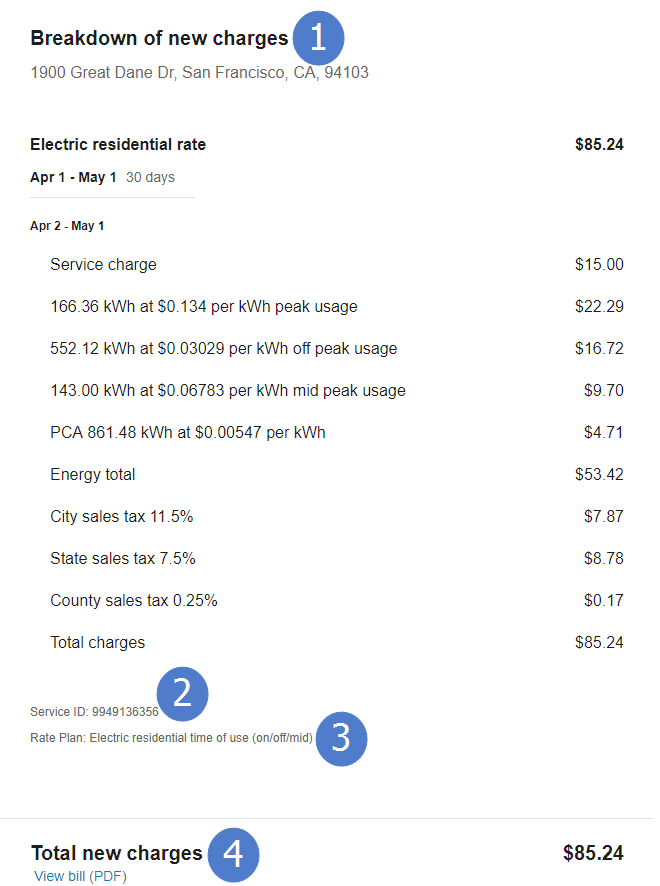
Task: Click the Total new charges amount $85.24
Action: pos(593,854)
